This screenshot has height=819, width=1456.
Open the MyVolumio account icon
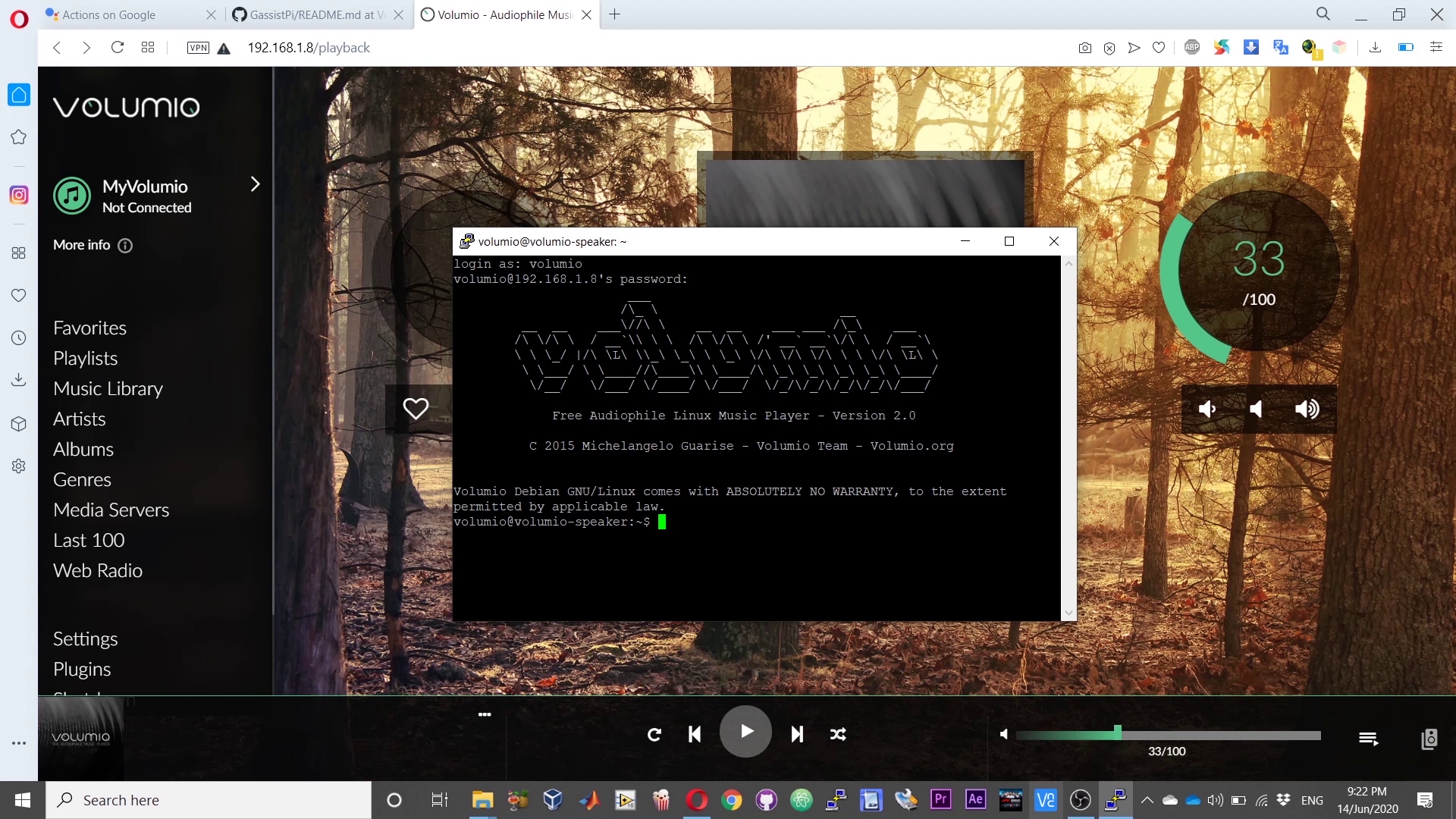click(72, 196)
